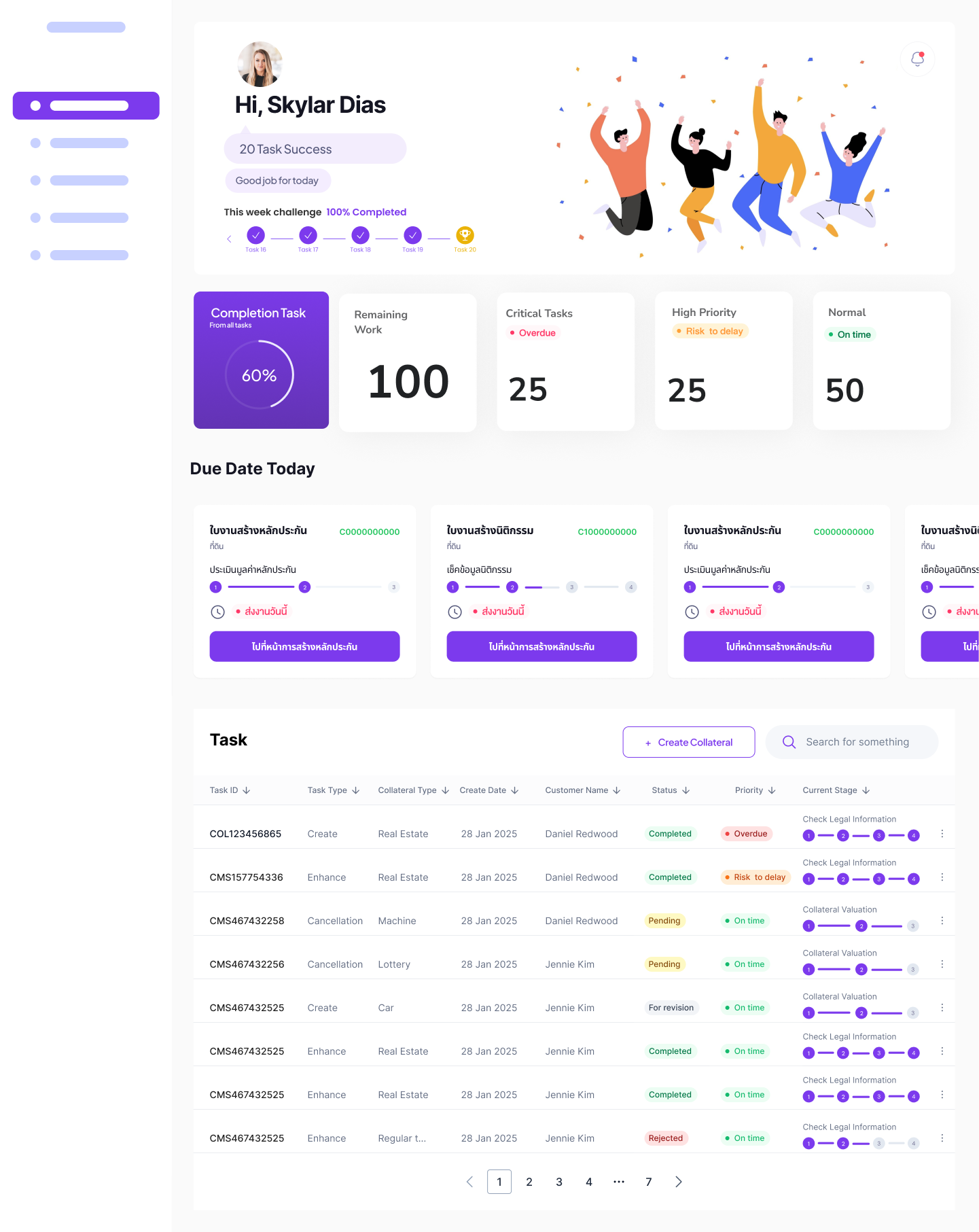
Task: Go to page 2
Action: [529, 1182]
